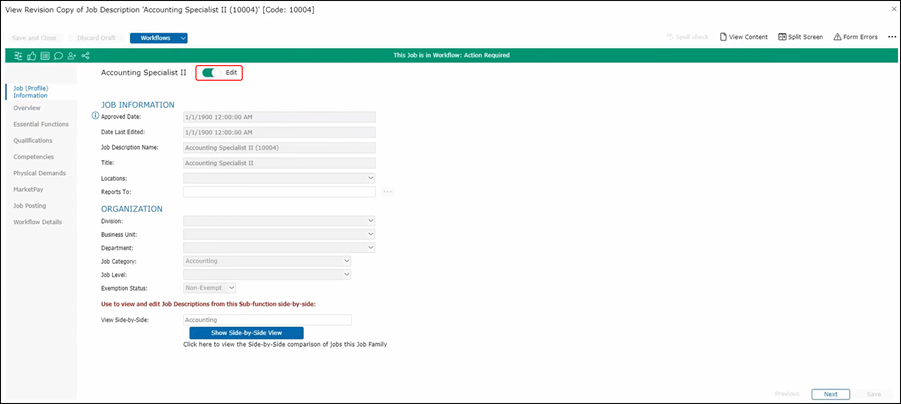Viewport: 901px width, 404px height.
Task: Click the workflow tree icon in green toolbar
Action: pos(19,56)
